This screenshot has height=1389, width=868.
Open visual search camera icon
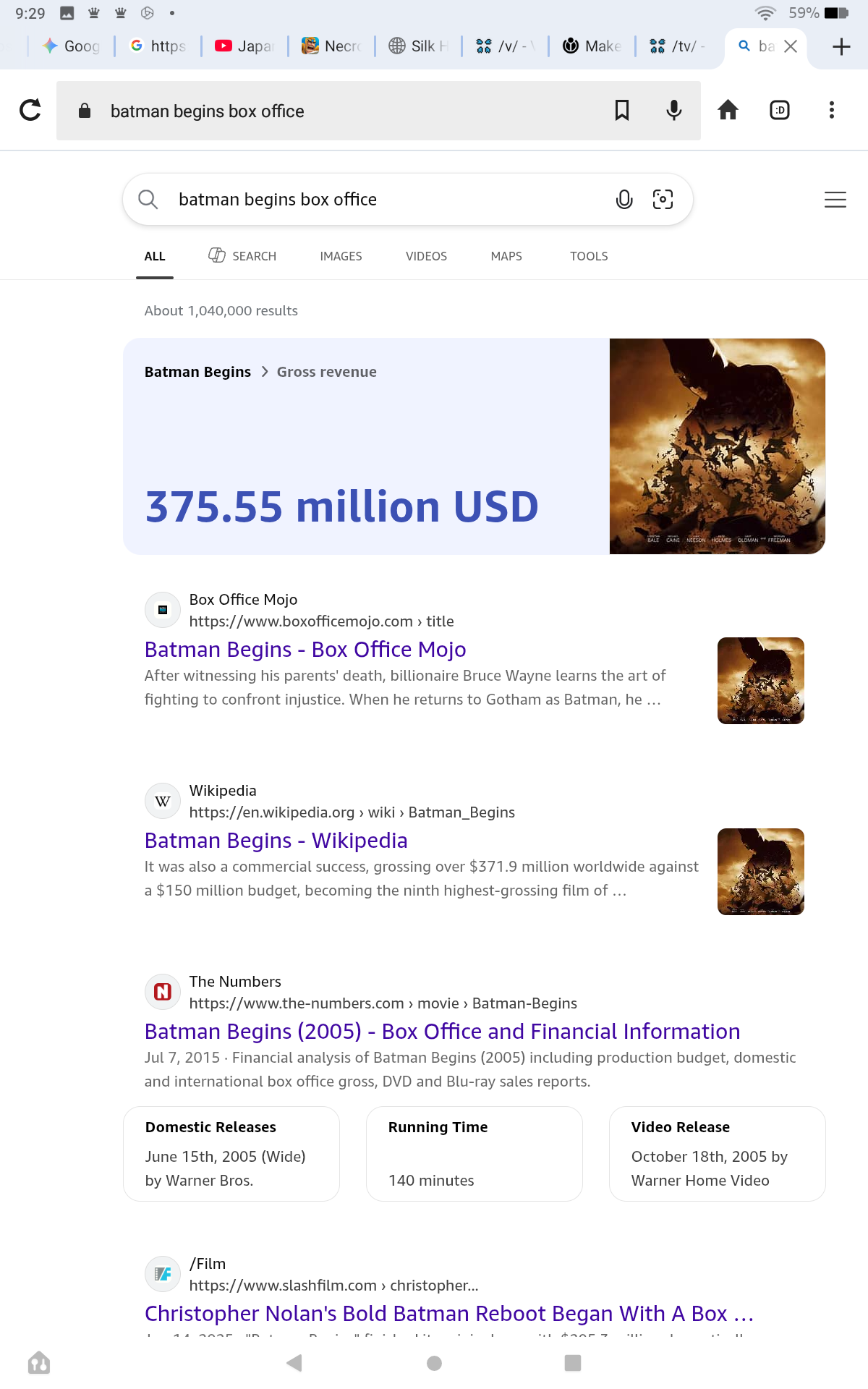click(x=663, y=199)
